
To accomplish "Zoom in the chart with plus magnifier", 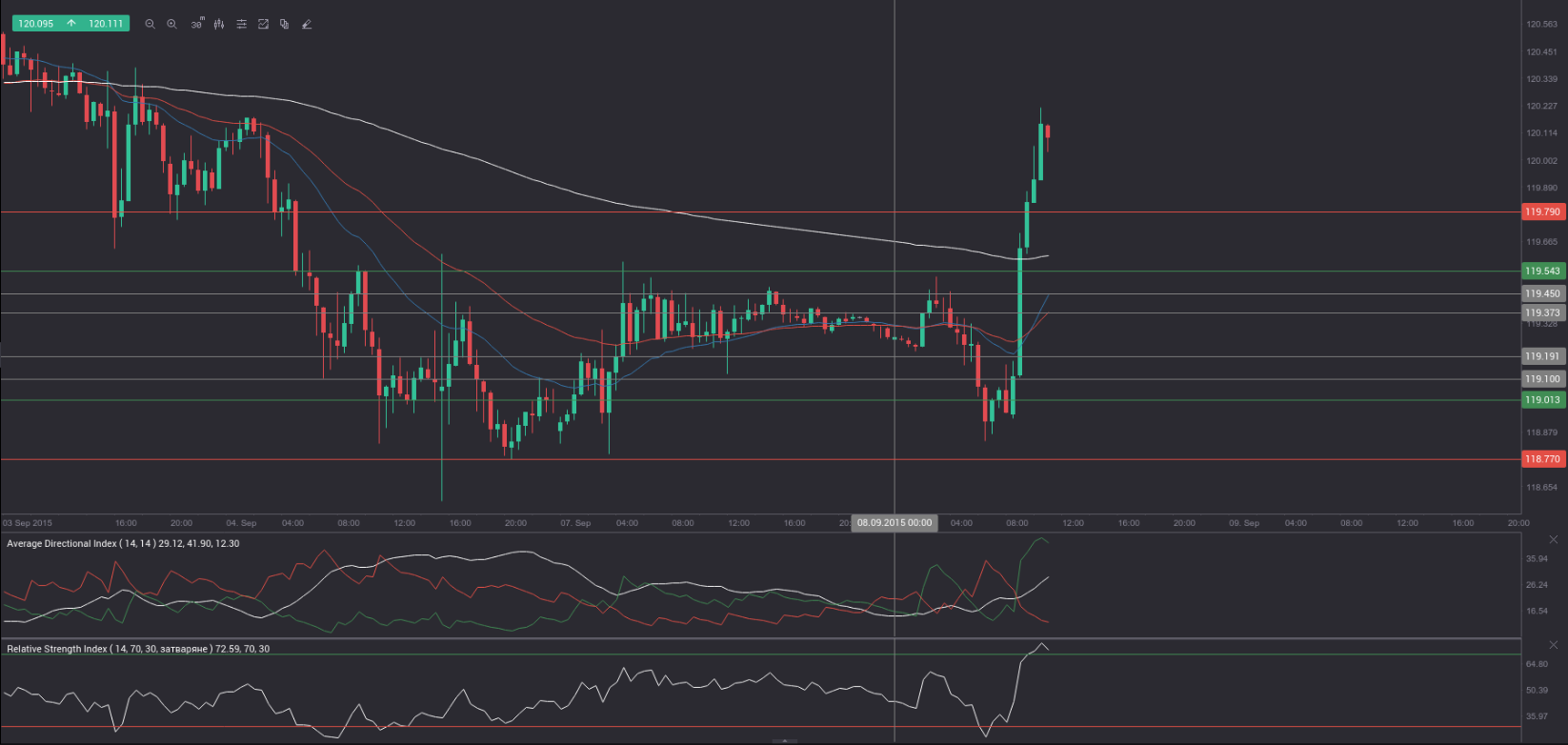I will 171,24.
